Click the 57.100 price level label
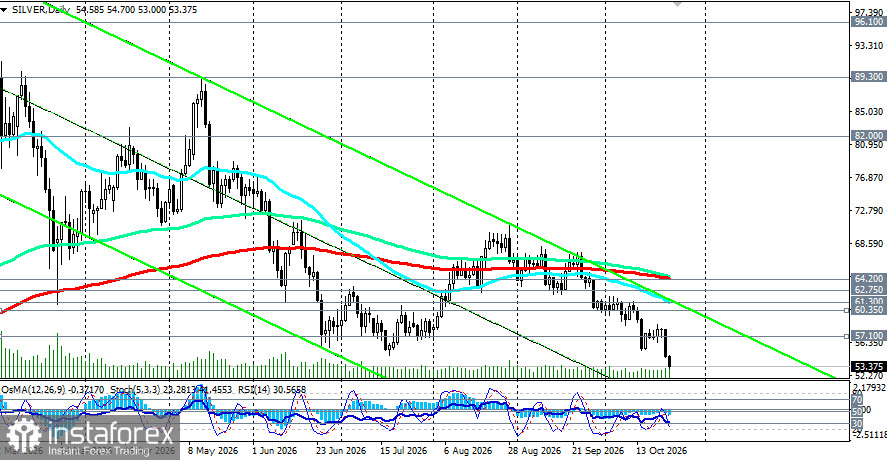 pyautogui.click(x=868, y=336)
